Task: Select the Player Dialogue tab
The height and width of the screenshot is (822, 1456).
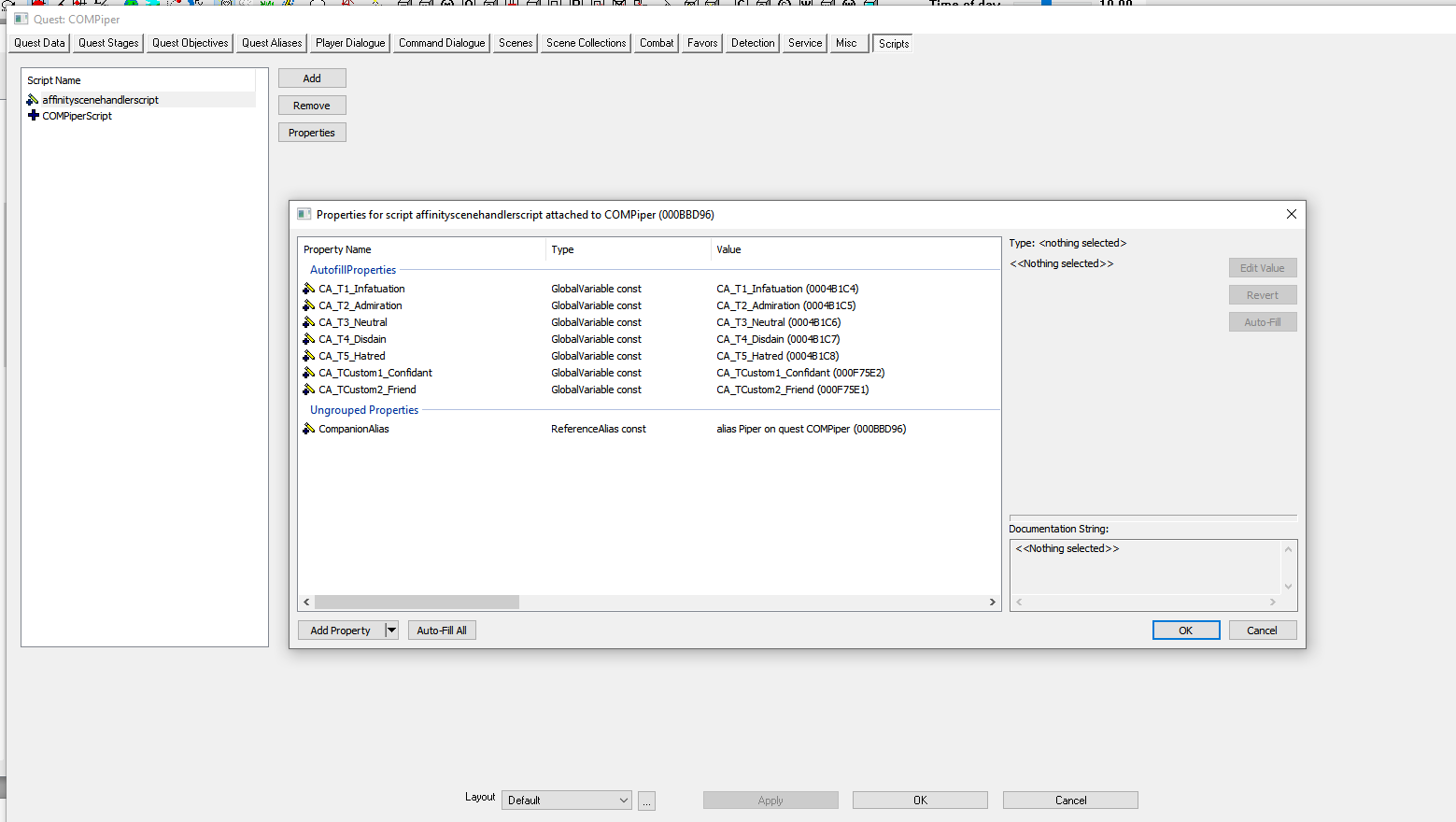Action: [x=350, y=43]
